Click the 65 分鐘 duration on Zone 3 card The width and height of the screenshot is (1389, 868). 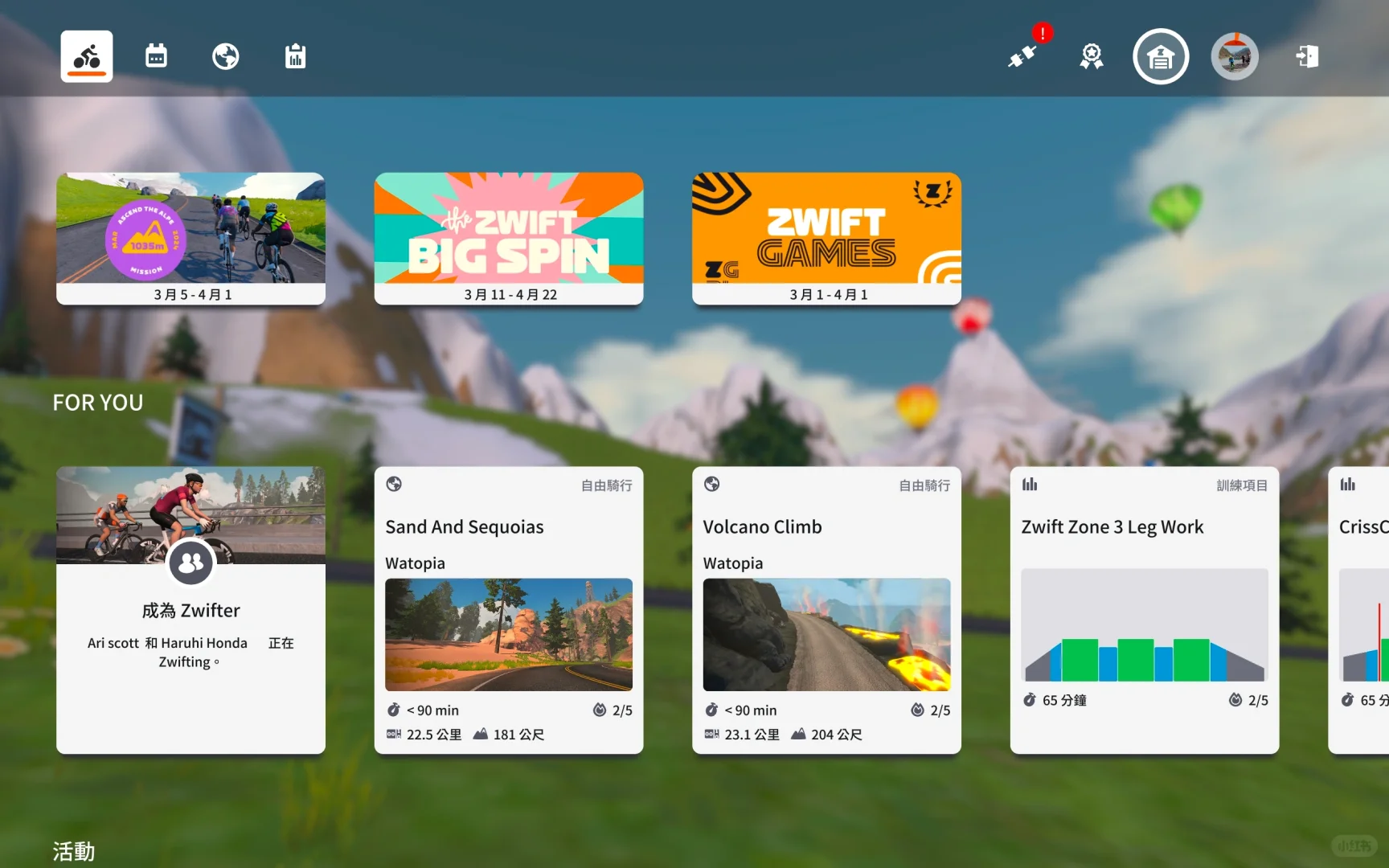point(1064,701)
